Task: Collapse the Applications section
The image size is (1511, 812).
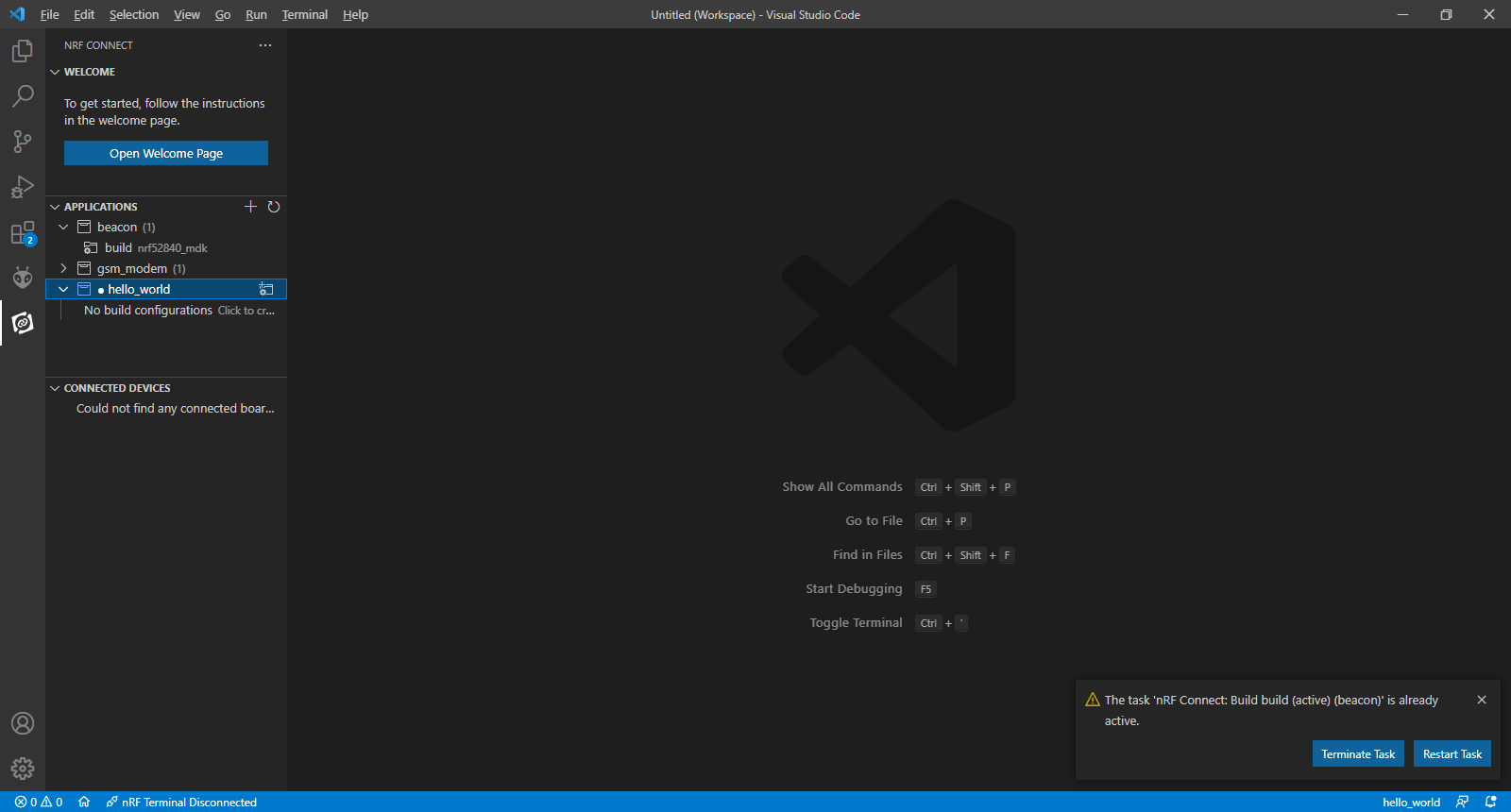Action: [55, 207]
